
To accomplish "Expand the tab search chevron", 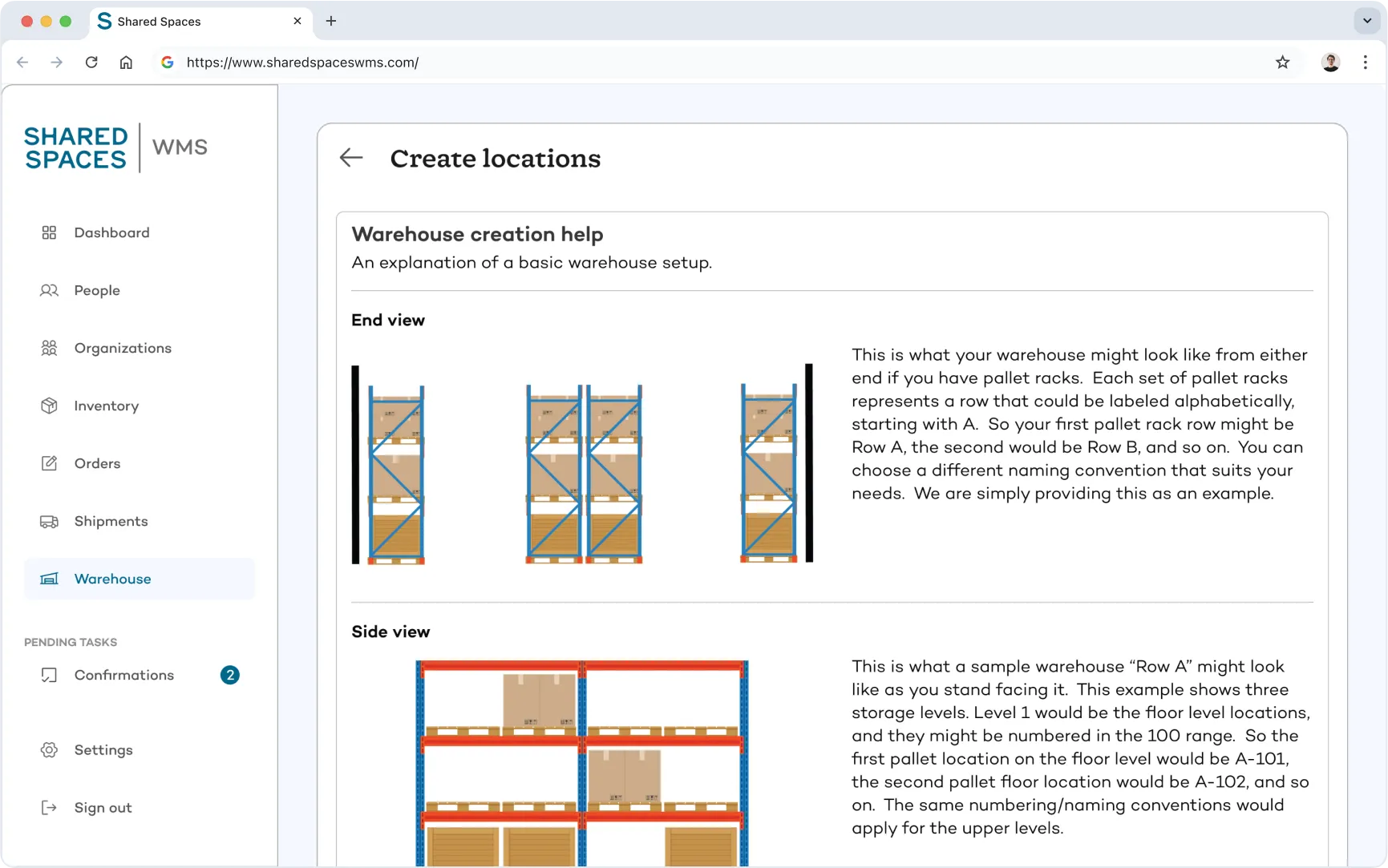I will [1367, 21].
